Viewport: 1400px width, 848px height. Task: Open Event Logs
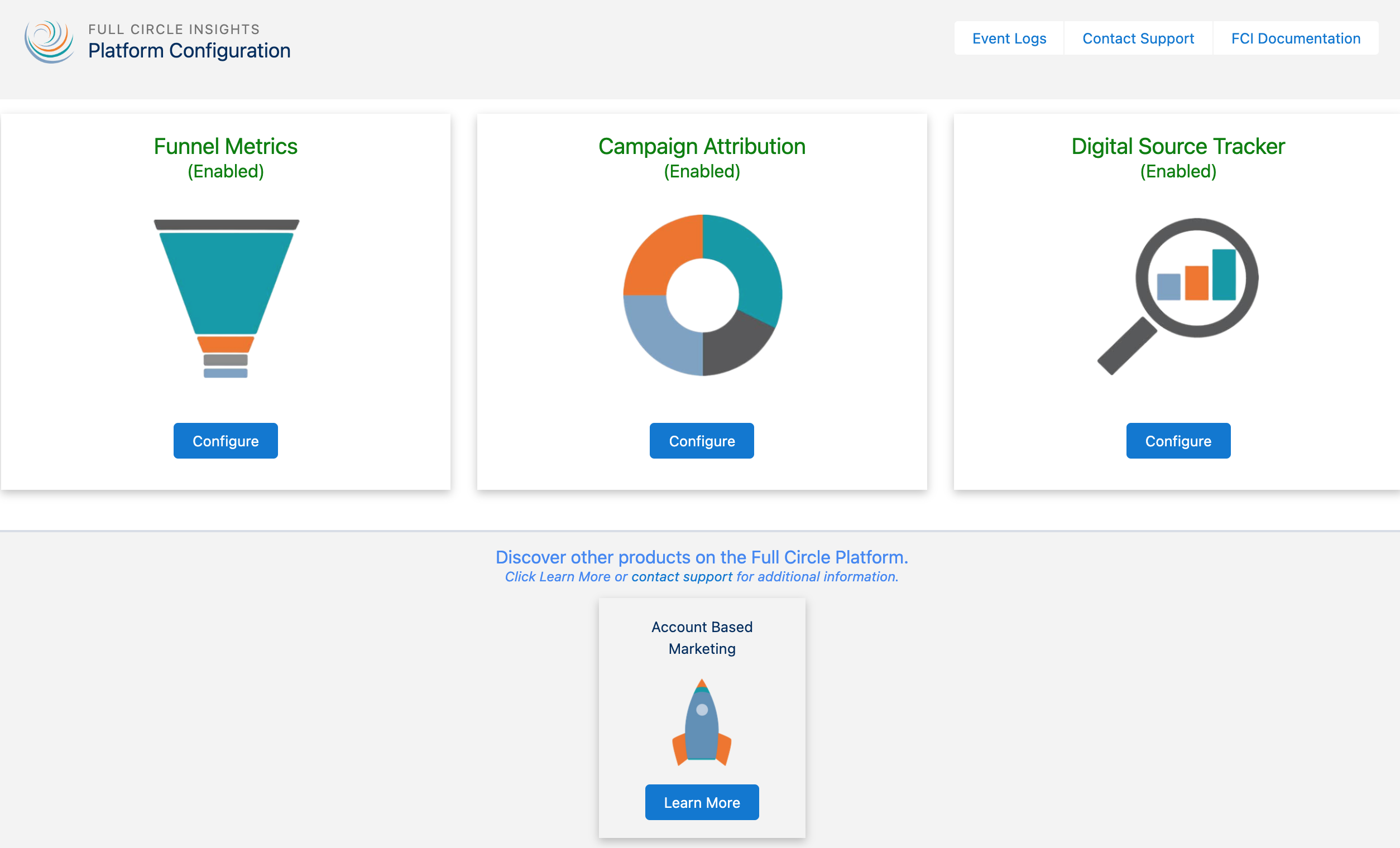click(x=1009, y=38)
